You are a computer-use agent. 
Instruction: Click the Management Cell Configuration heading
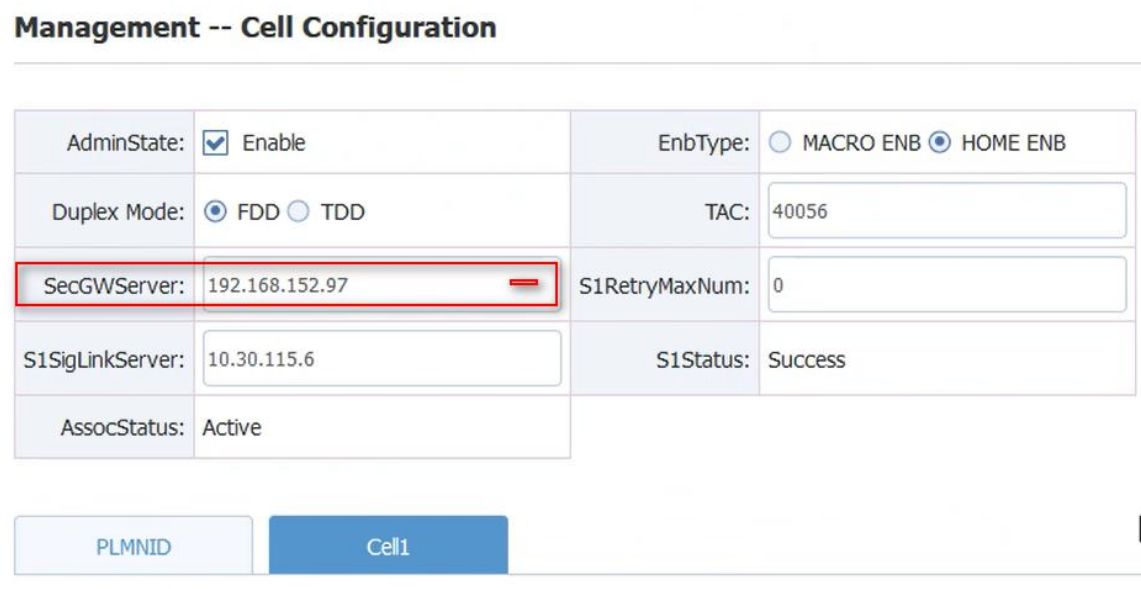click(256, 27)
